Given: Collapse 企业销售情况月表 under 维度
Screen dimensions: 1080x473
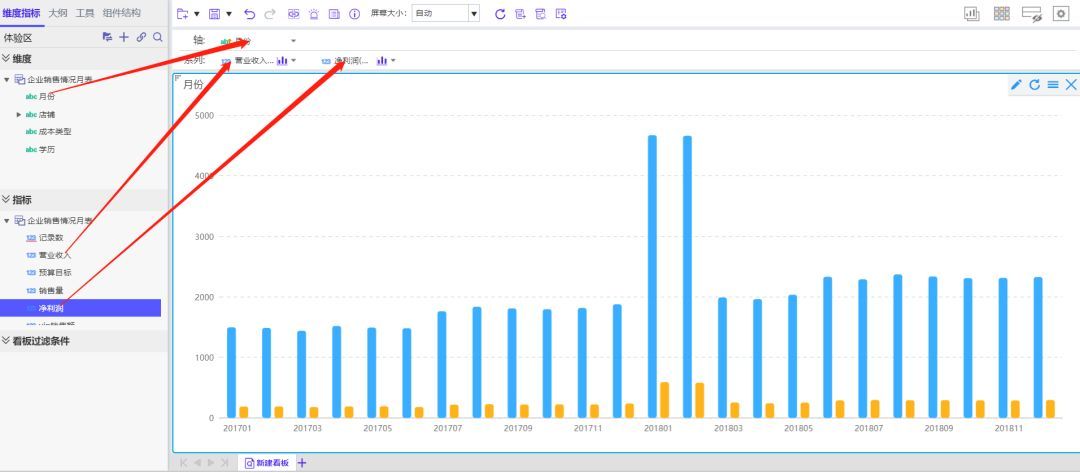Looking at the screenshot, I should pos(7,80).
